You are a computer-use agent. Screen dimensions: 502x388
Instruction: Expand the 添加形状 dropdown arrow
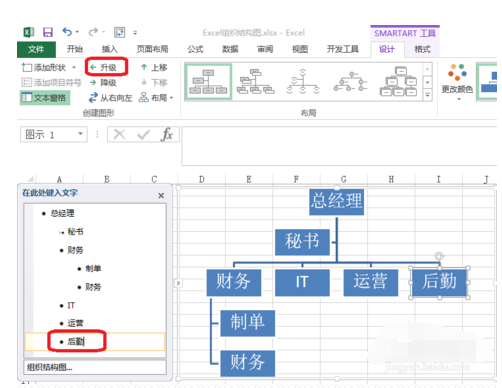click(74, 68)
